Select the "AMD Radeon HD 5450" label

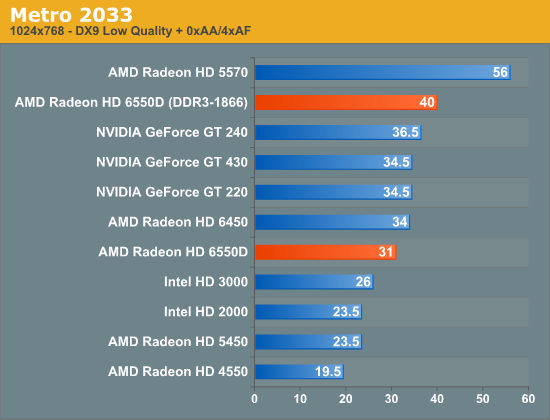(178, 342)
